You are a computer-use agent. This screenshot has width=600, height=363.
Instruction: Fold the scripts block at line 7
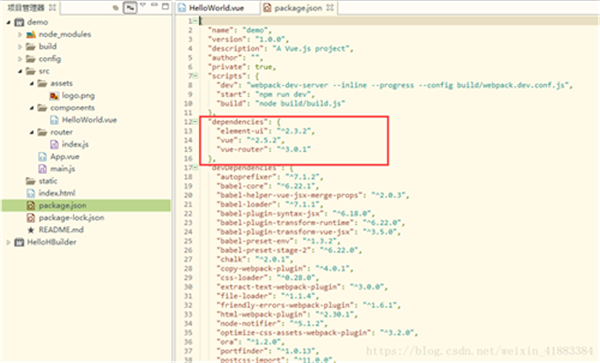[x=196, y=76]
